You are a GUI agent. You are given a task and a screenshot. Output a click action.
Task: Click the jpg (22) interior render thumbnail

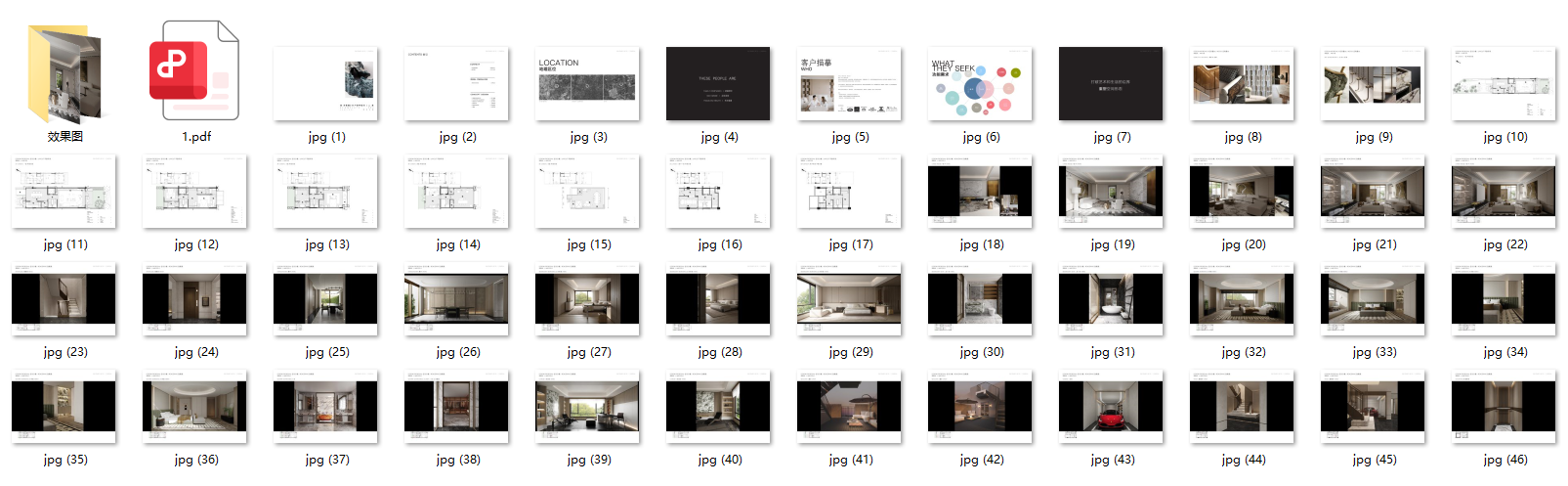(x=1504, y=192)
